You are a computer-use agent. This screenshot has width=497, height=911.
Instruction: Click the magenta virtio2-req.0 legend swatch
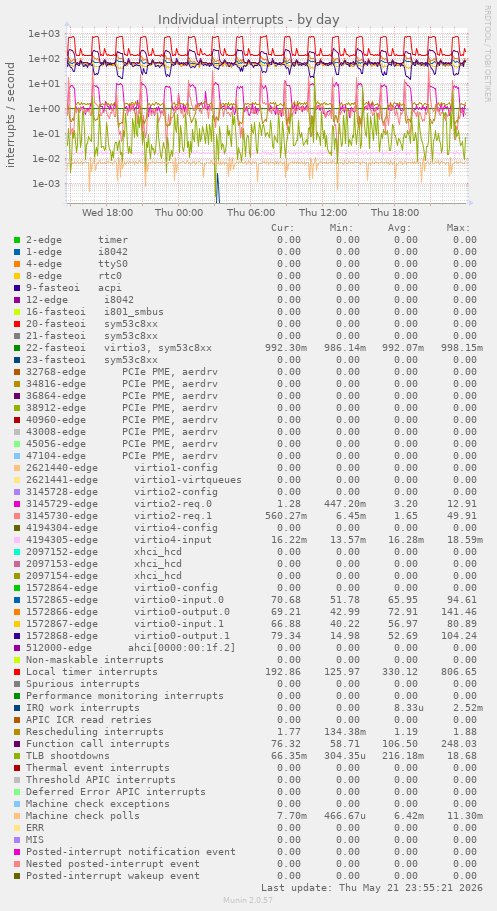[x=17, y=504]
